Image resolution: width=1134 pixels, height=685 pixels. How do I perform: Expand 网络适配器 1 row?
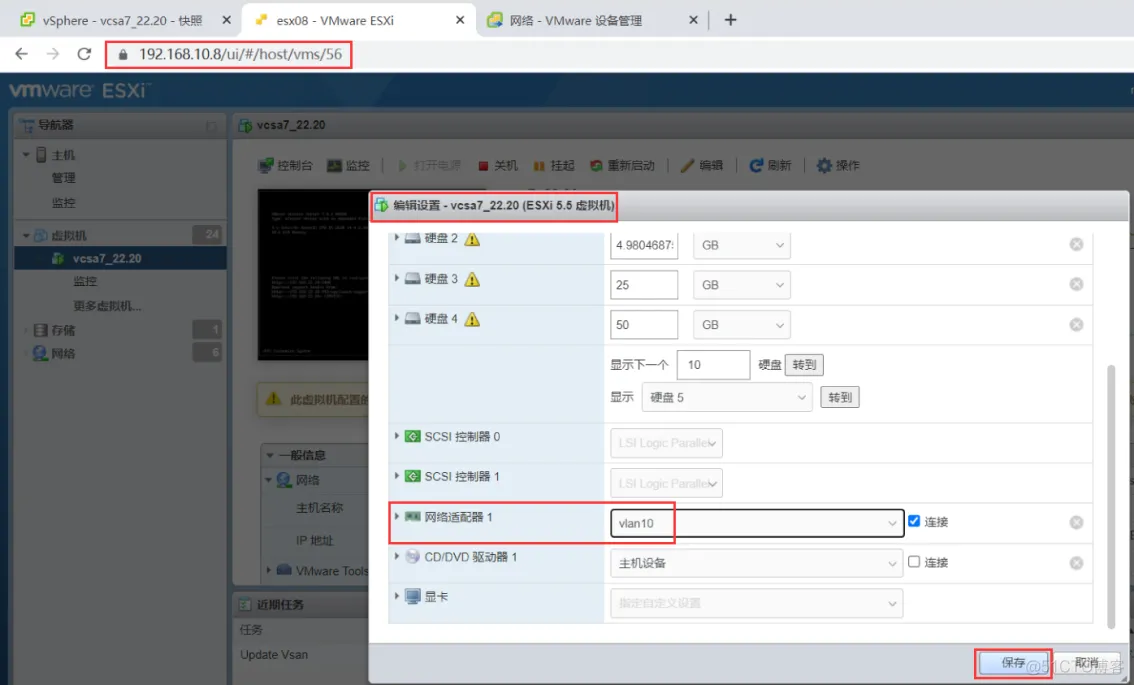[x=396, y=516]
